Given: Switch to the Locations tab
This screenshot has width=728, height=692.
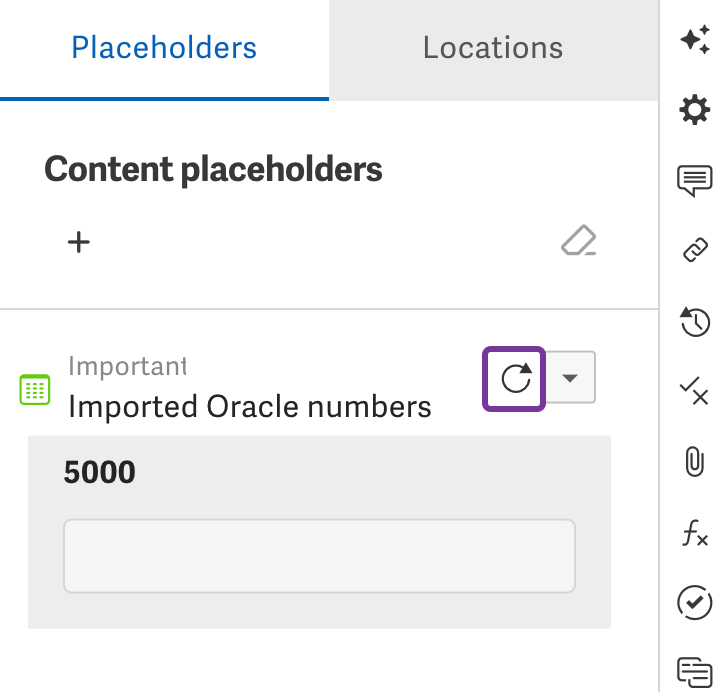Looking at the screenshot, I should 493,49.
